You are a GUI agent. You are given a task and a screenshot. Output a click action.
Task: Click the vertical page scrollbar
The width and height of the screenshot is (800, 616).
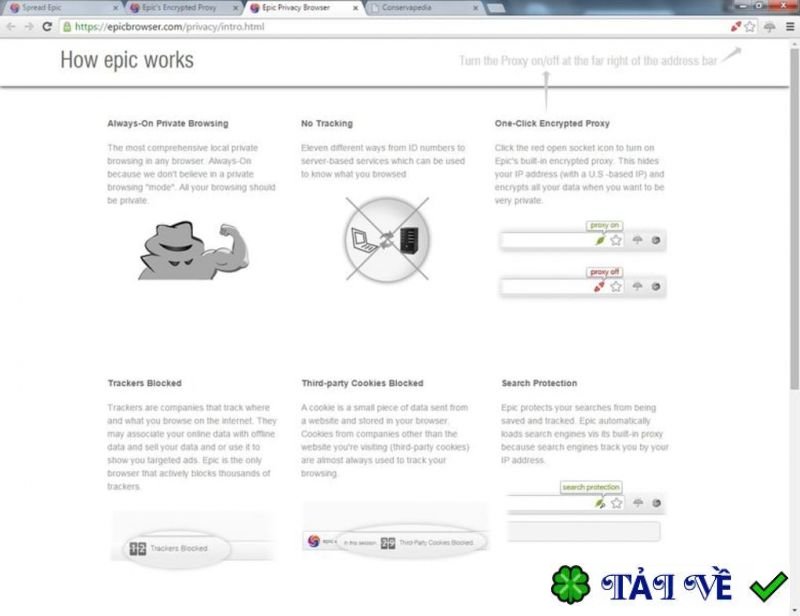794,217
